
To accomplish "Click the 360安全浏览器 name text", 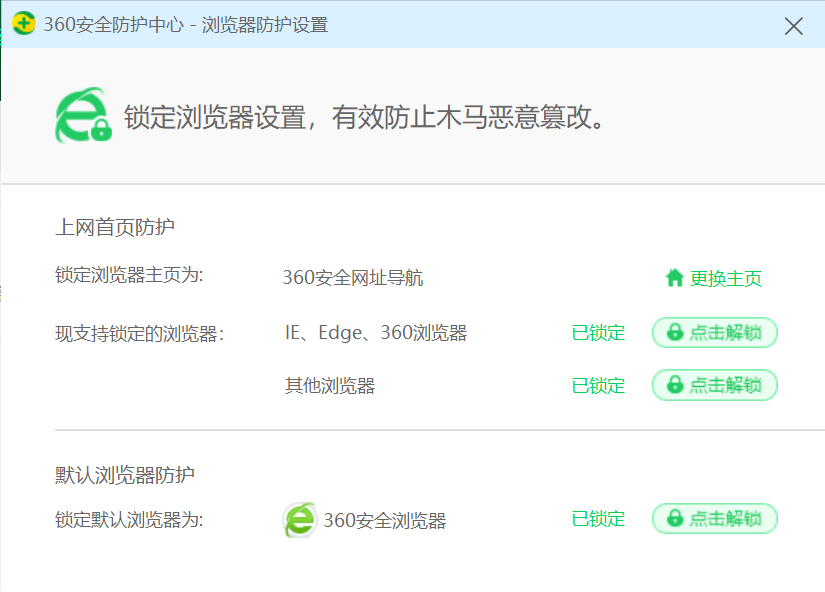I will click(x=385, y=520).
